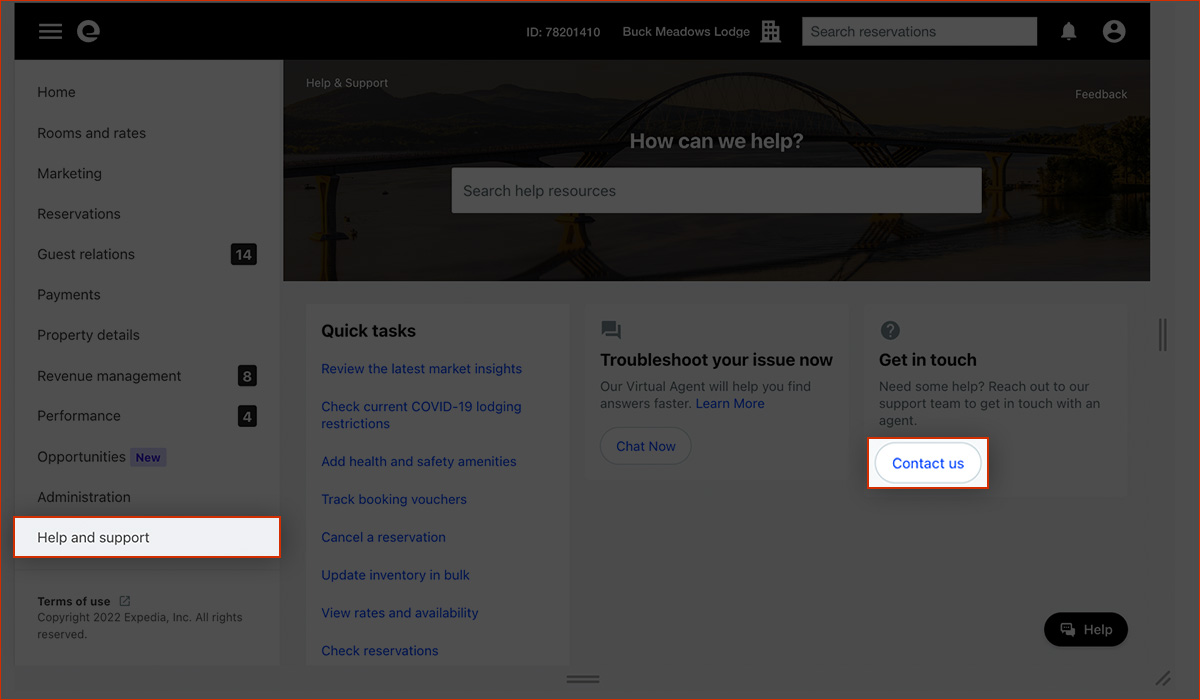Click the New badge beside Opportunities
The height and width of the screenshot is (700, 1200).
point(148,457)
